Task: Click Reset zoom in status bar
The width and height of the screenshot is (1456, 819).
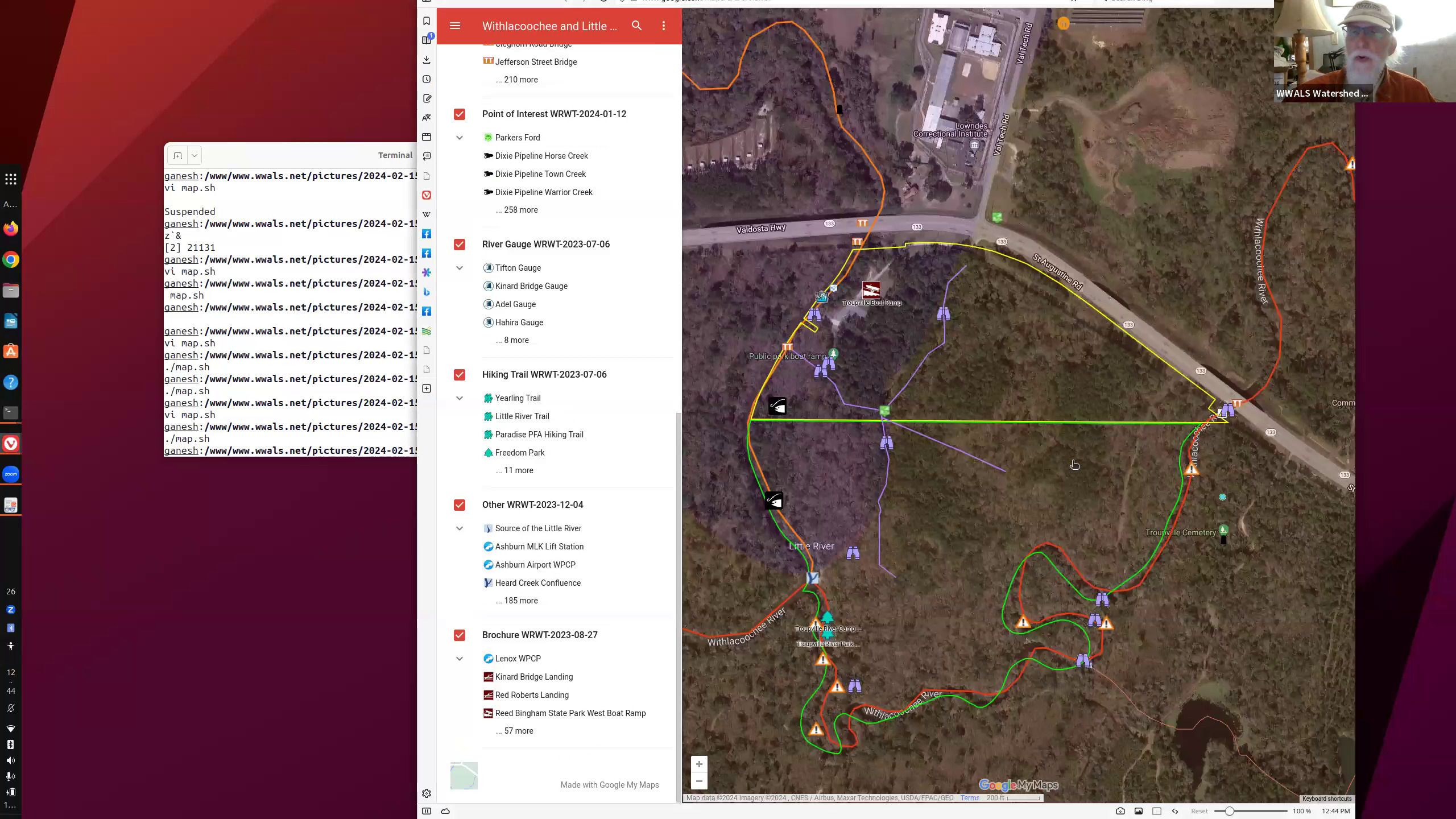Action: point(1199,811)
